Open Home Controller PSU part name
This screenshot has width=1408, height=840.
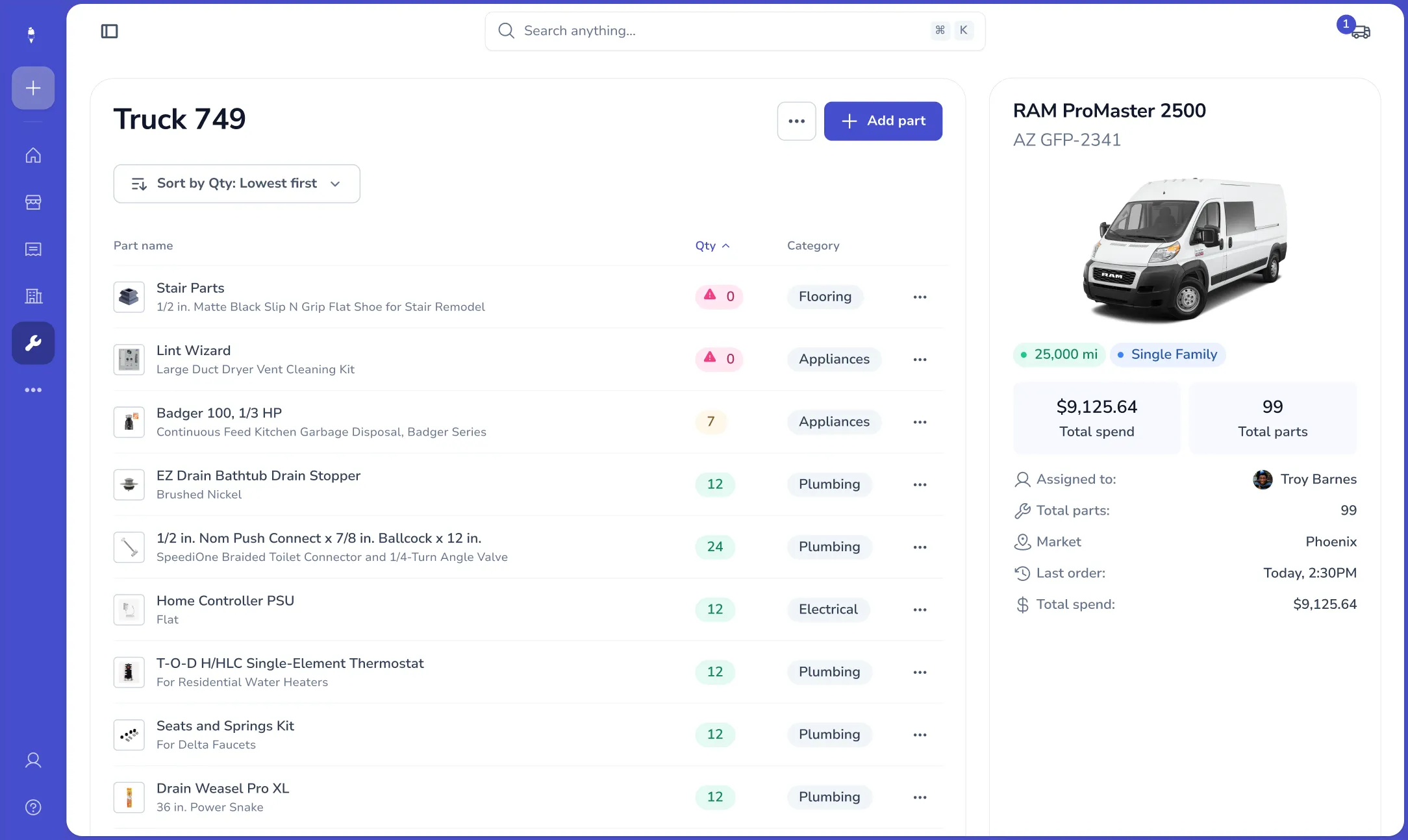tap(225, 600)
